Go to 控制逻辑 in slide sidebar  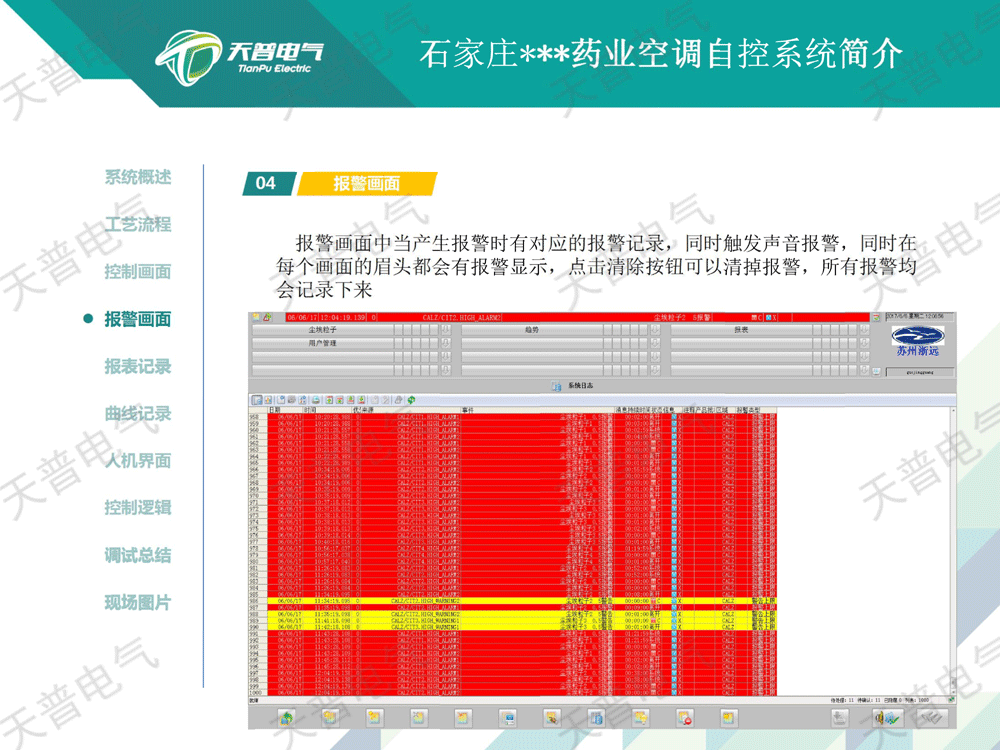point(138,508)
